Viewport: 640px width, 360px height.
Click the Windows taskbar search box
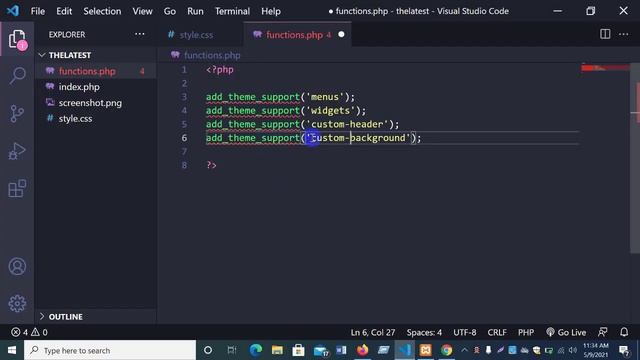(x=110, y=350)
